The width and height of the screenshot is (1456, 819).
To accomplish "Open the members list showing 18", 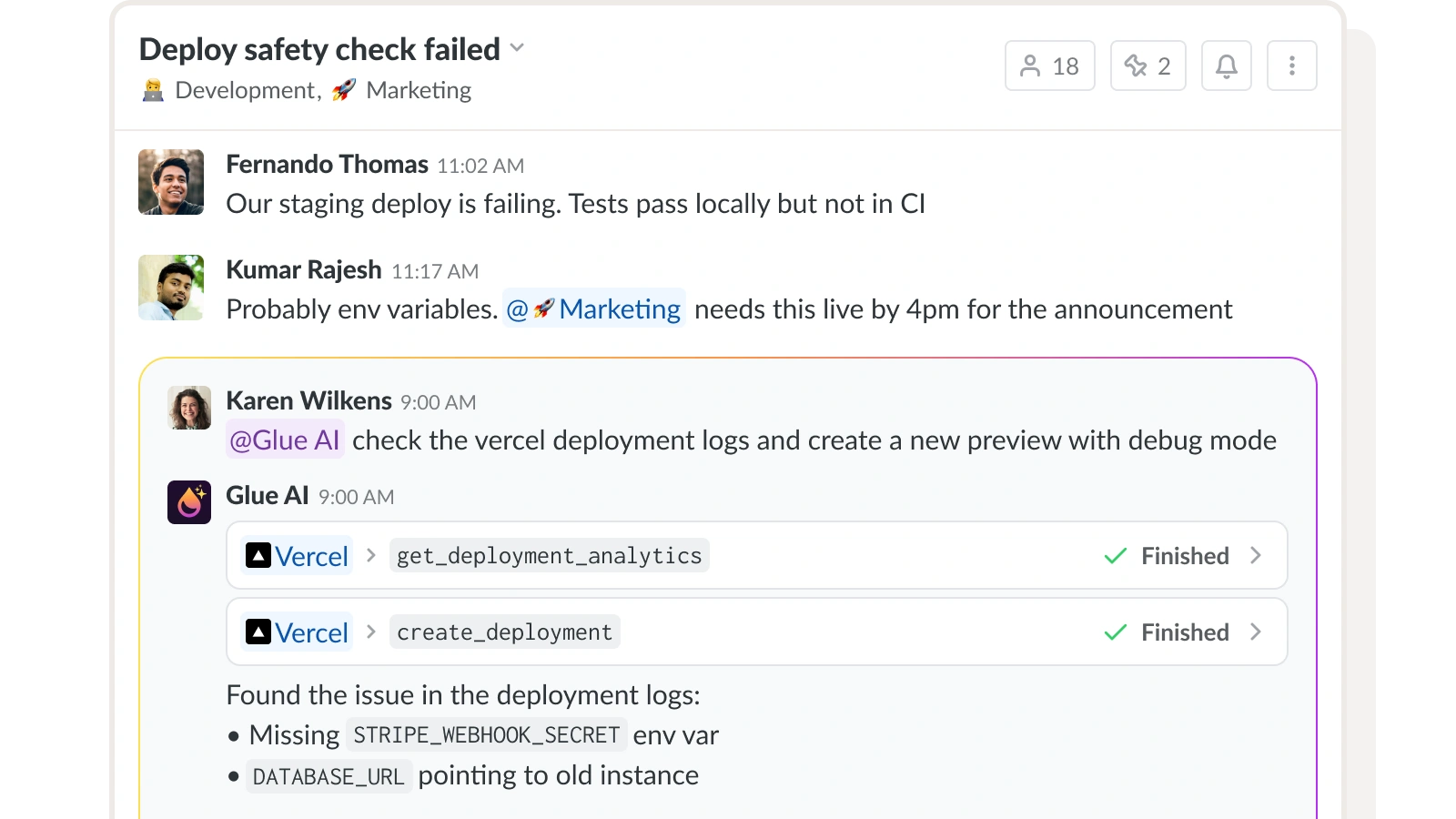I will (x=1049, y=66).
